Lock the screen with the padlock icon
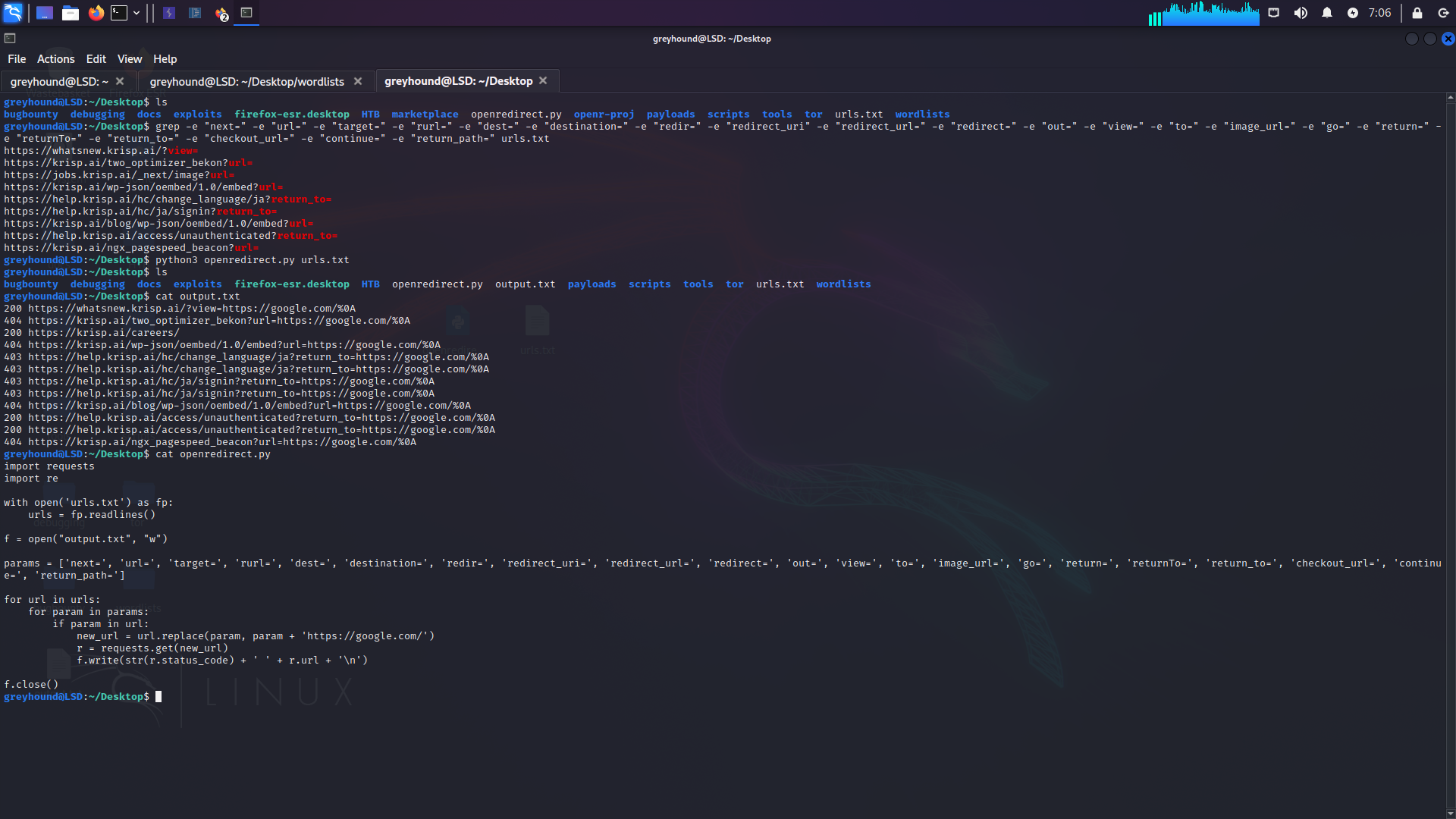The width and height of the screenshot is (1456, 819). tap(1417, 13)
